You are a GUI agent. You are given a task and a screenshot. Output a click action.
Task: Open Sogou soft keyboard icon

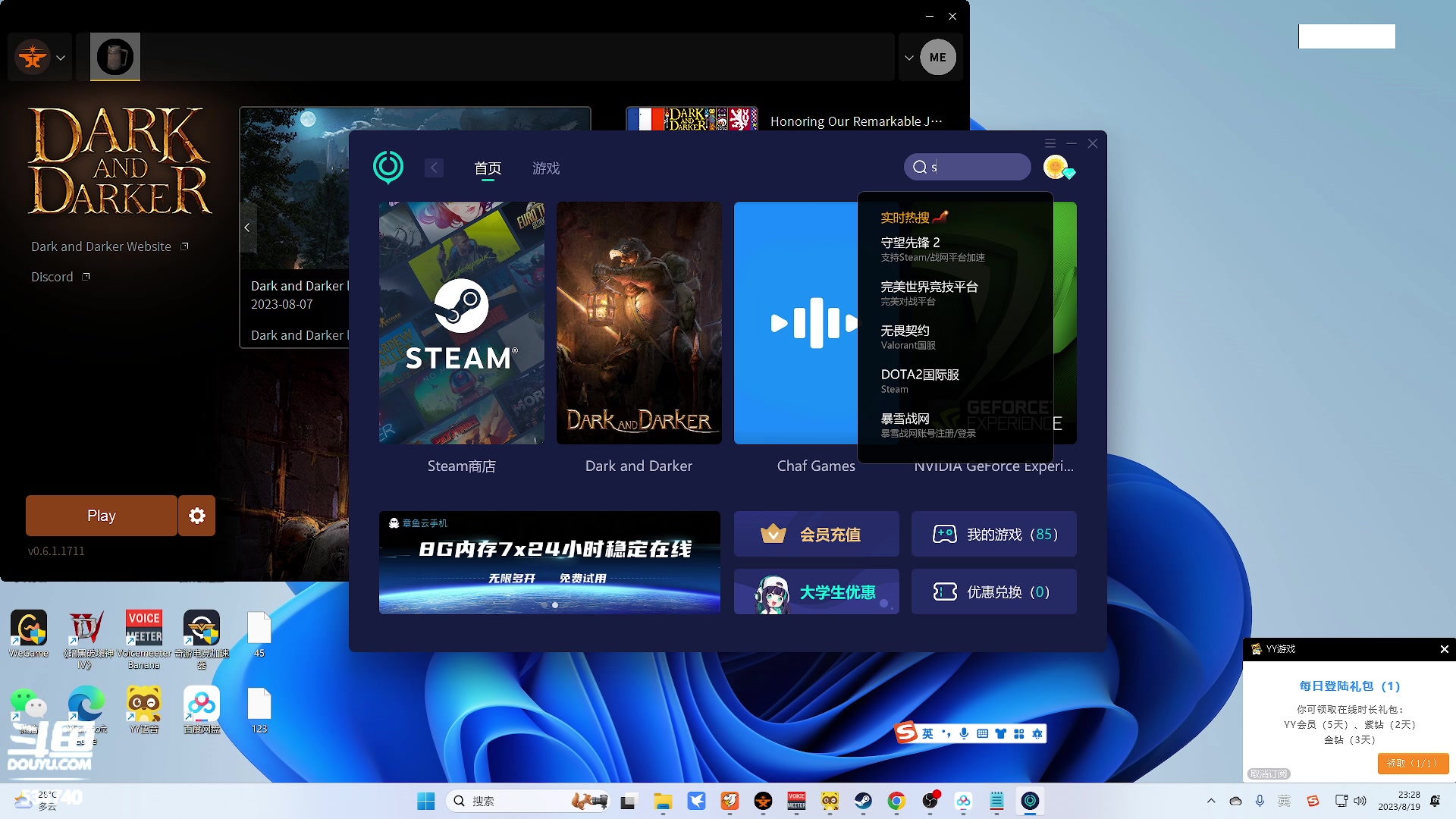tap(982, 733)
